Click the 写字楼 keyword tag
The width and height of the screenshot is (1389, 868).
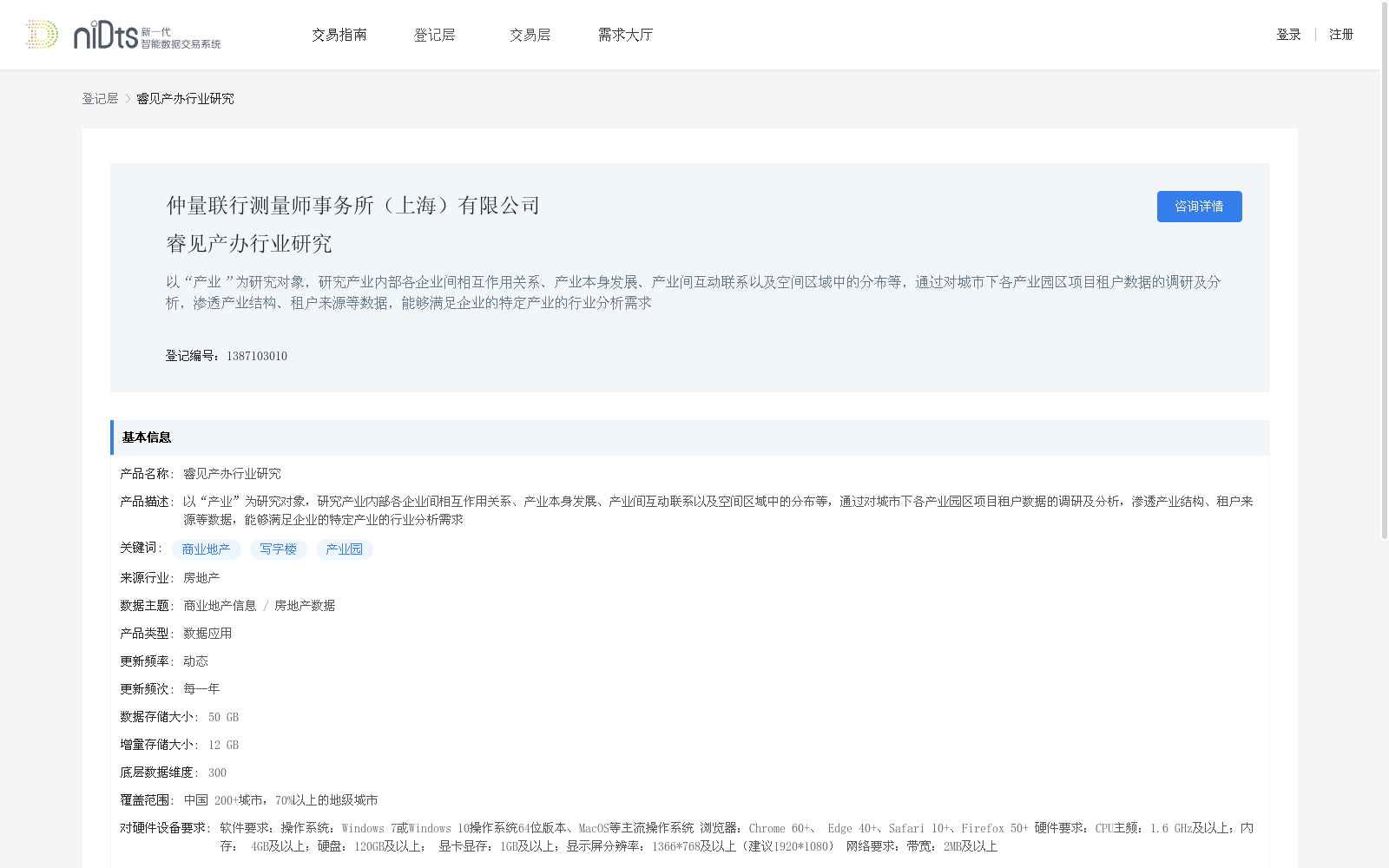(x=278, y=549)
